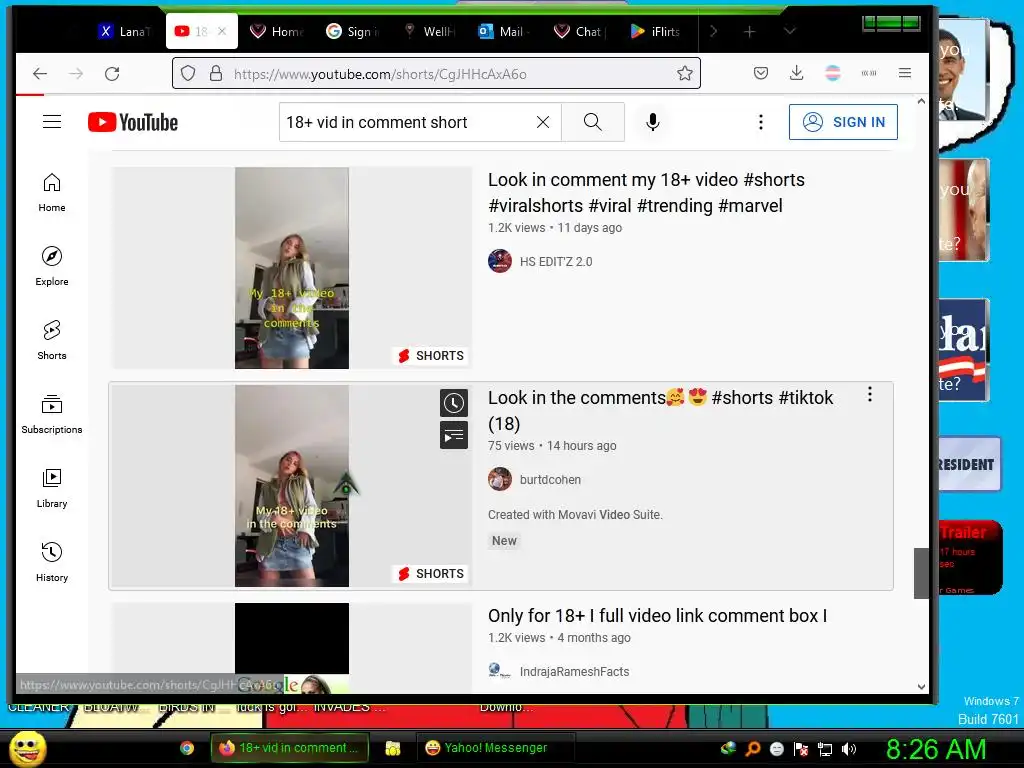Open the downloads arrow icon
Screen dimensions: 1024x768
(796, 73)
